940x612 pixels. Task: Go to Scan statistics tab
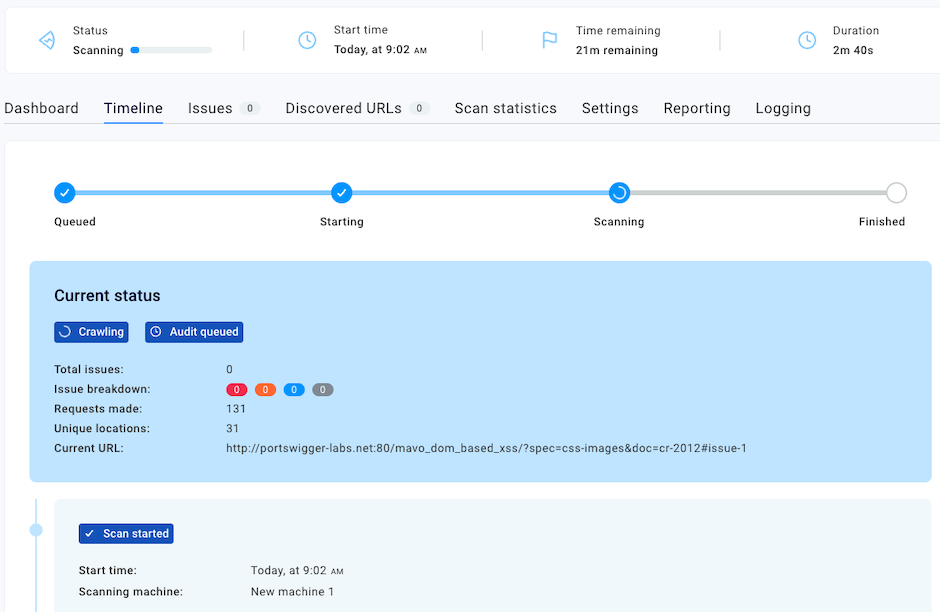click(x=505, y=108)
